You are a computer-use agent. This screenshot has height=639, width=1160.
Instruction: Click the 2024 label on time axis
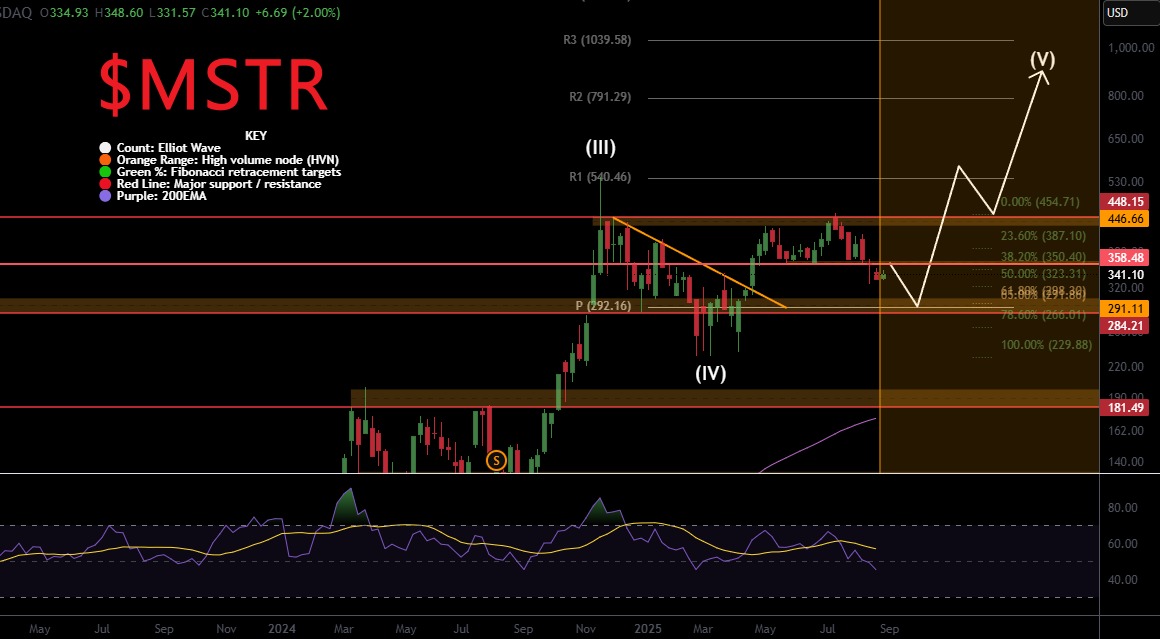tap(283, 629)
